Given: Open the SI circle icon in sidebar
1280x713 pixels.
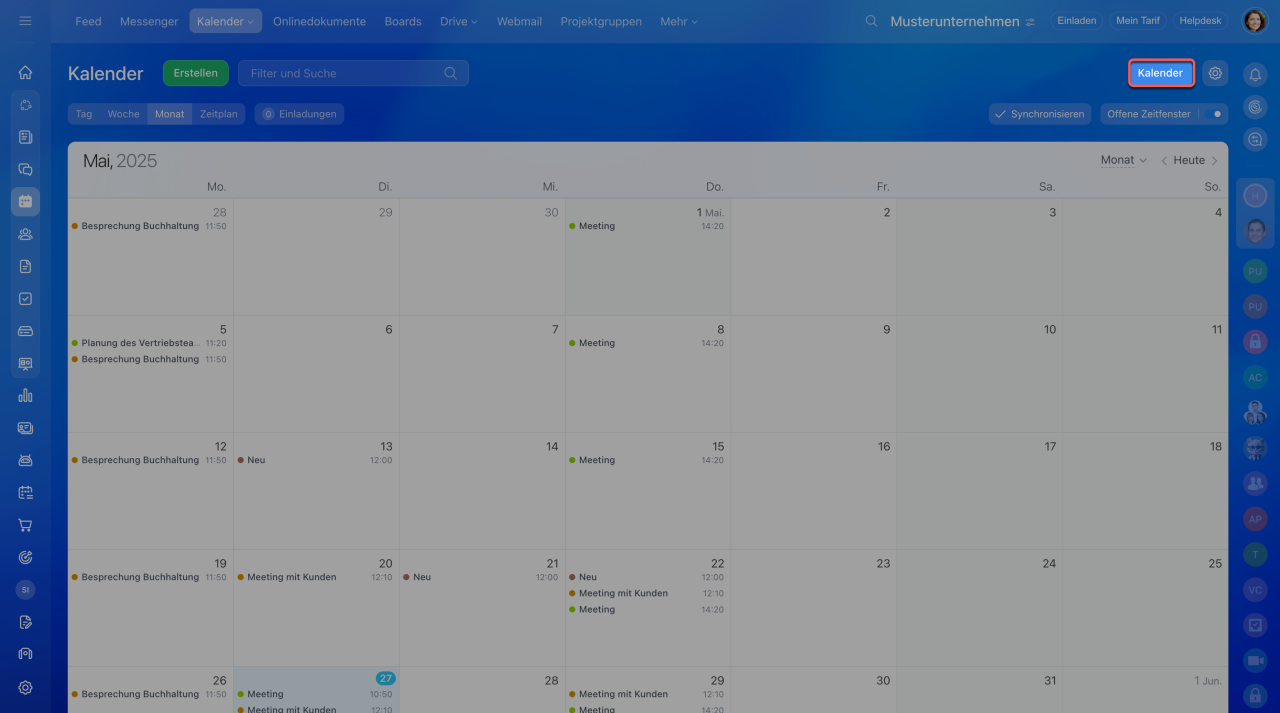Looking at the screenshot, I should click(x=25, y=590).
